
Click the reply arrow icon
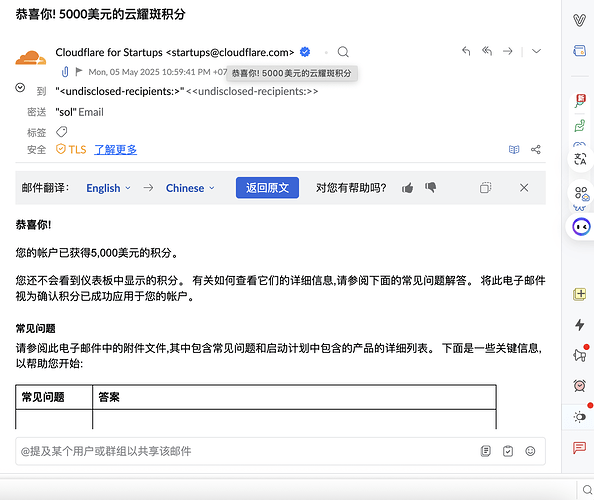pyautogui.click(x=466, y=51)
